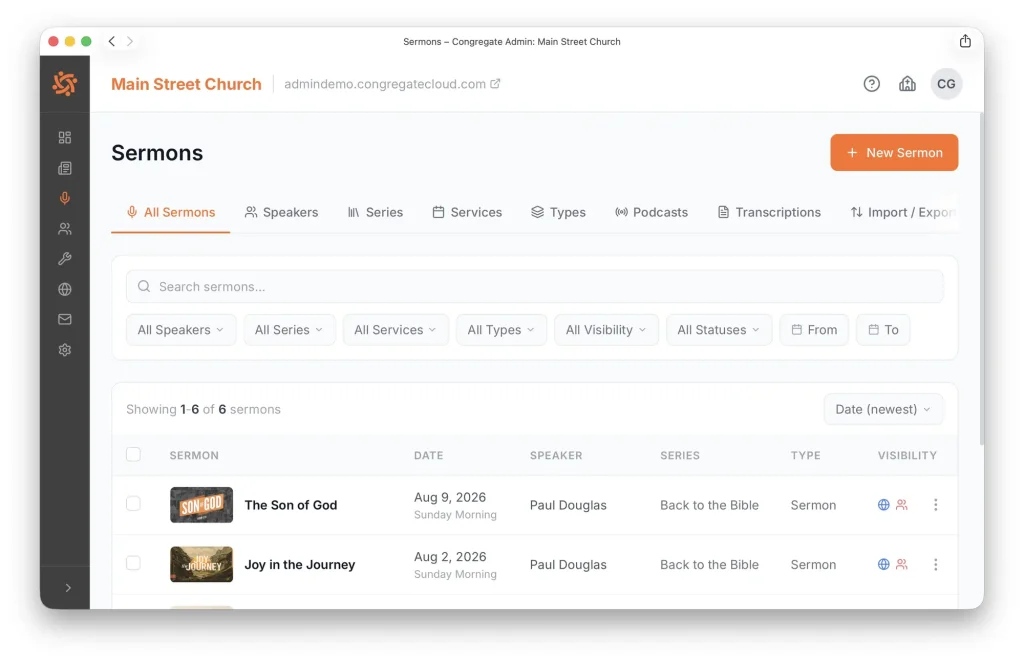The width and height of the screenshot is (1024, 662).
Task: Open The Son of God sermon thumbnail
Action: click(201, 505)
